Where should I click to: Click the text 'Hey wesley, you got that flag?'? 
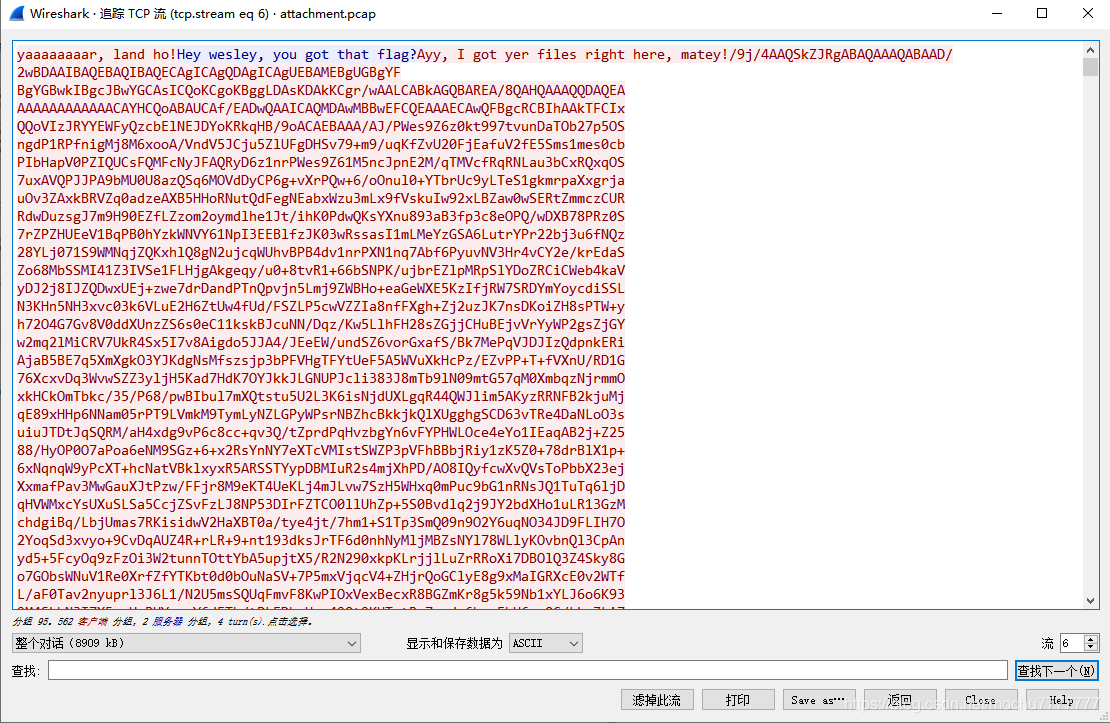point(297,55)
